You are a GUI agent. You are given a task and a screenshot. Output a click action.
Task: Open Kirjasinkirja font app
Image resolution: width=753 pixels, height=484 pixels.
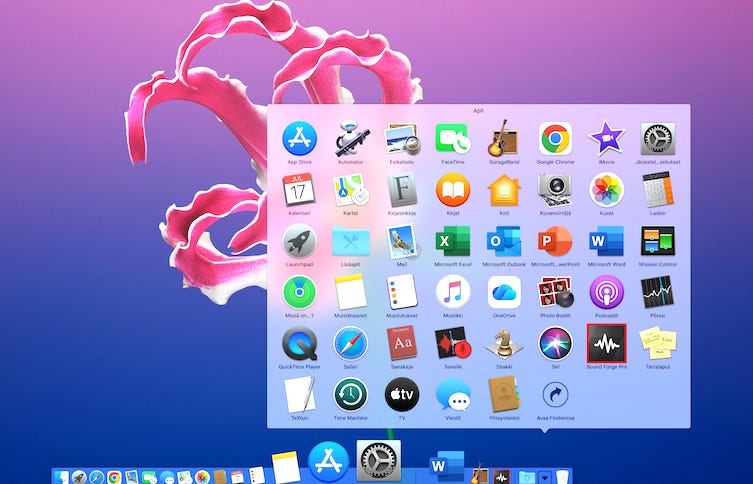tap(402, 190)
